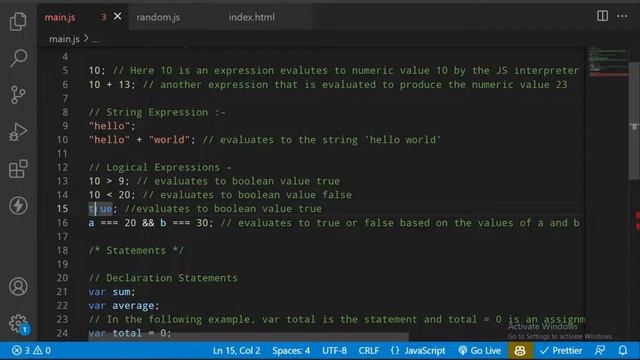Open the Manage settings gear
640x360 pixels.
pos(18,323)
